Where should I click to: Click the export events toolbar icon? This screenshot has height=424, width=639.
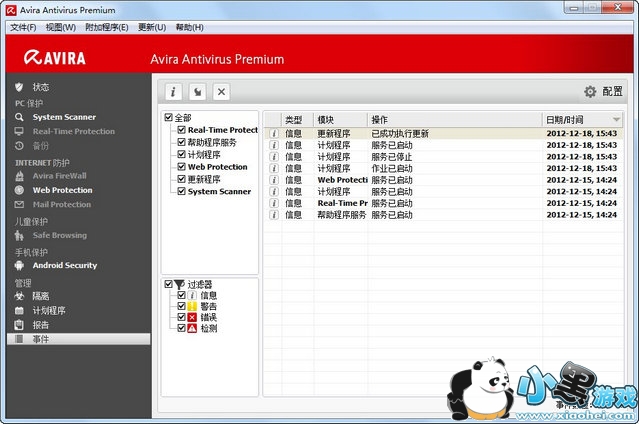coord(197,92)
